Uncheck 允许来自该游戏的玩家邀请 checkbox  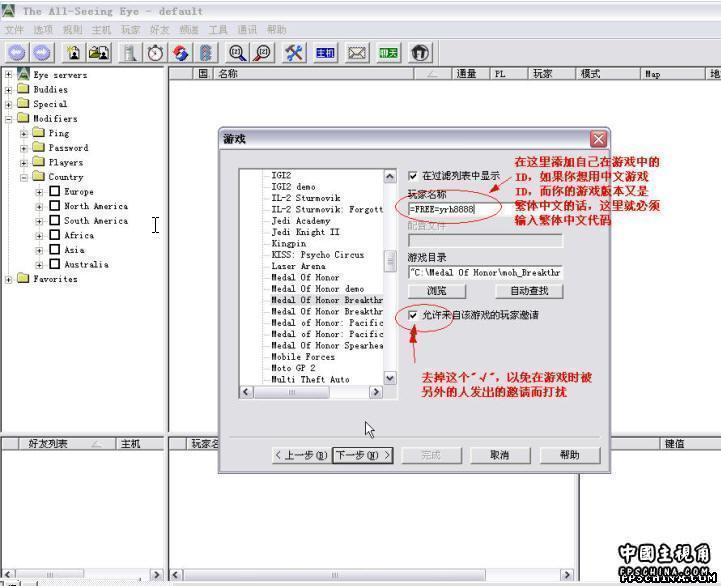tap(413, 315)
